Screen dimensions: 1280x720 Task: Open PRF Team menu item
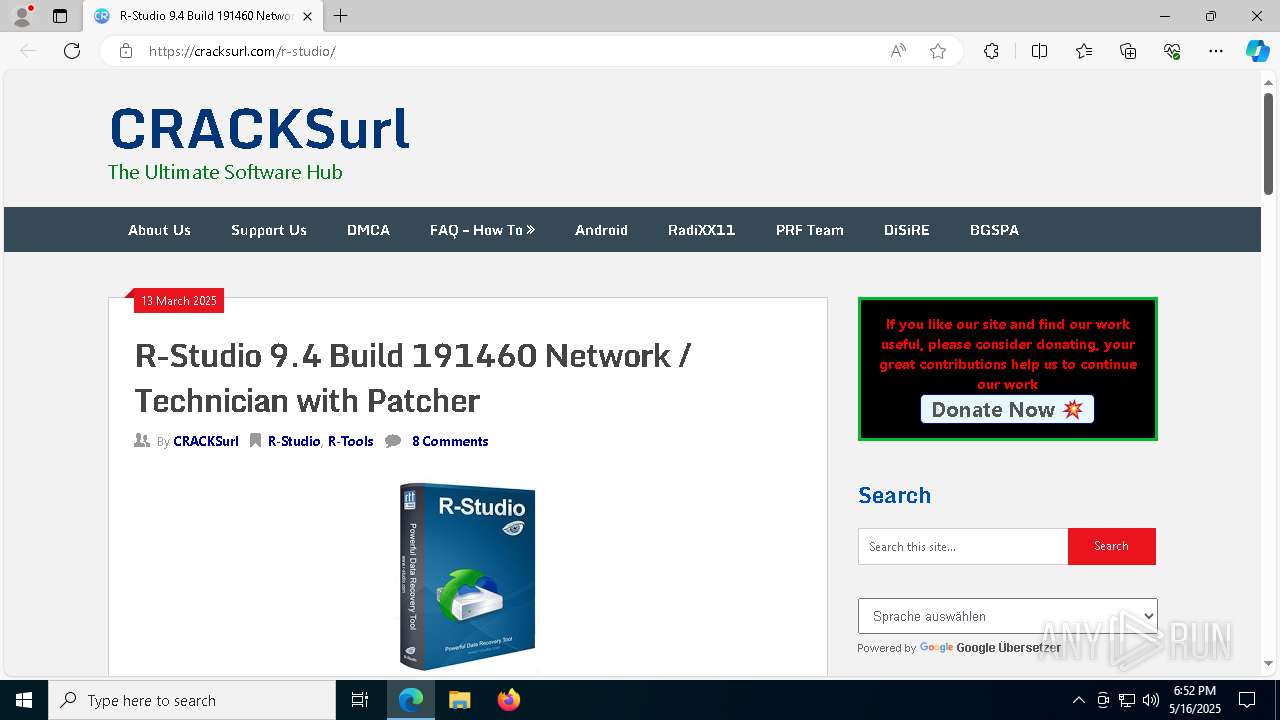pyautogui.click(x=810, y=230)
